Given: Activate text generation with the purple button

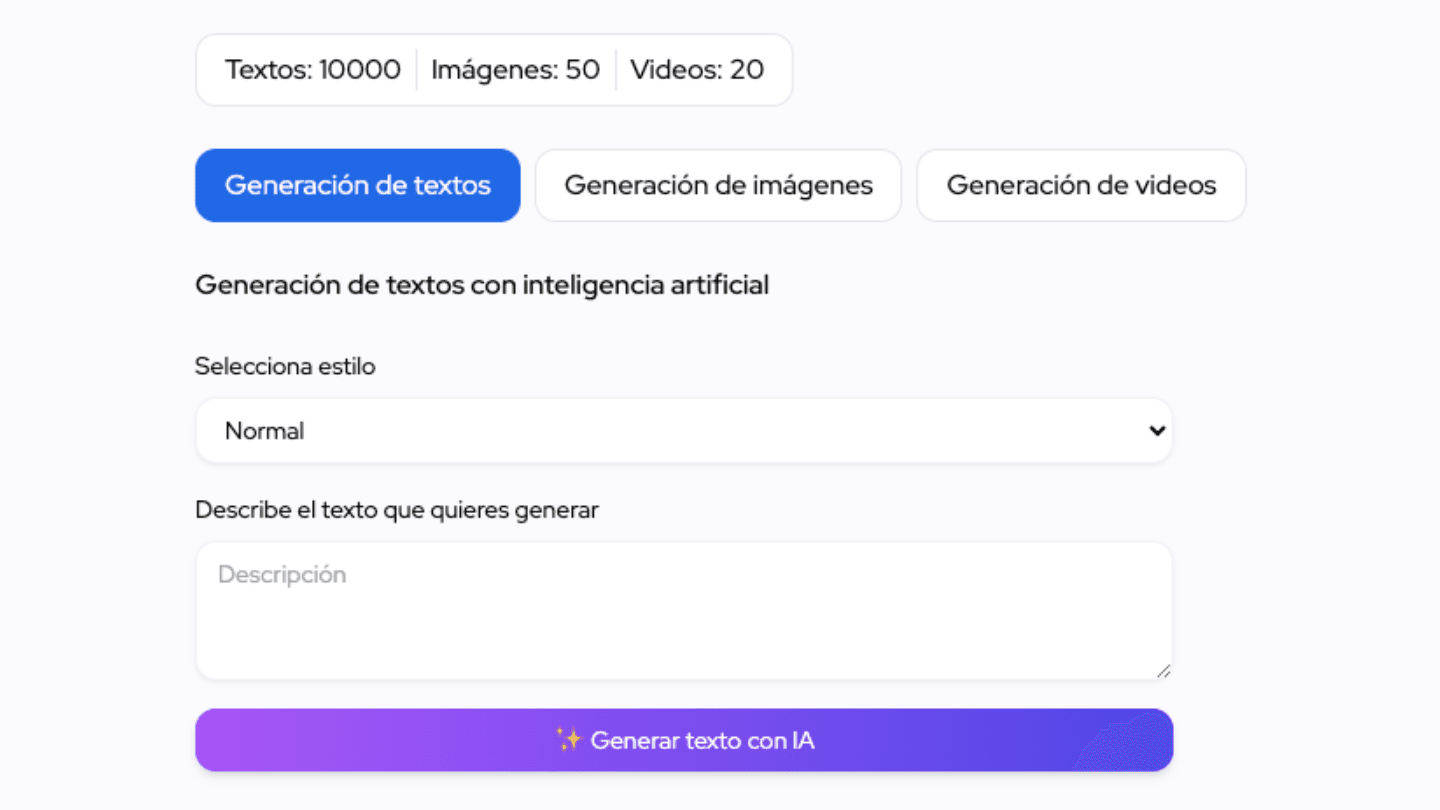Looking at the screenshot, I should (684, 740).
